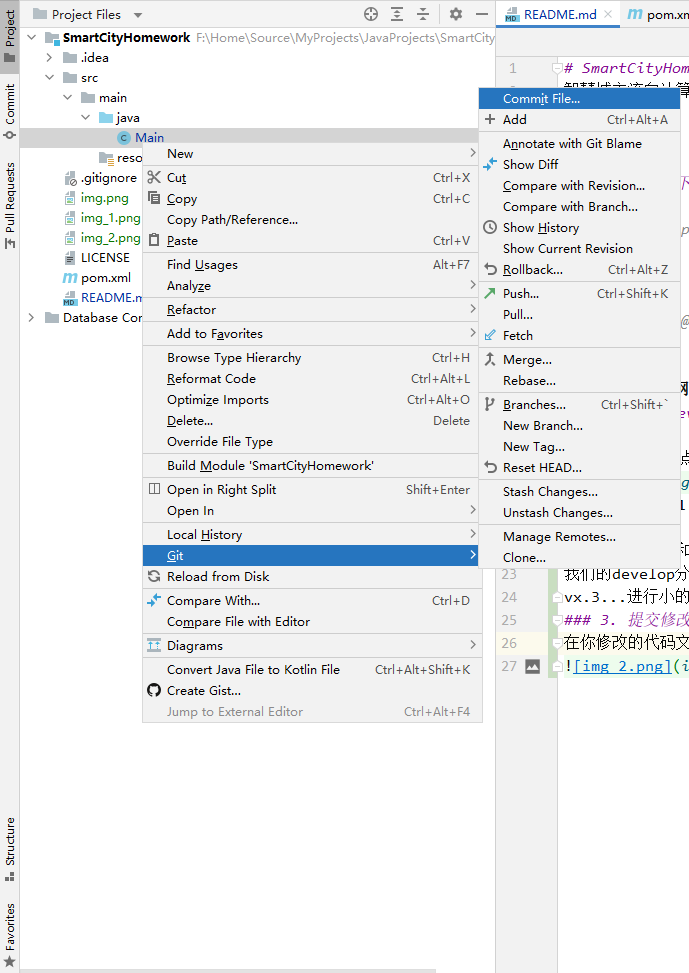Open the Local History submenu
The image size is (689, 973).
(312, 535)
